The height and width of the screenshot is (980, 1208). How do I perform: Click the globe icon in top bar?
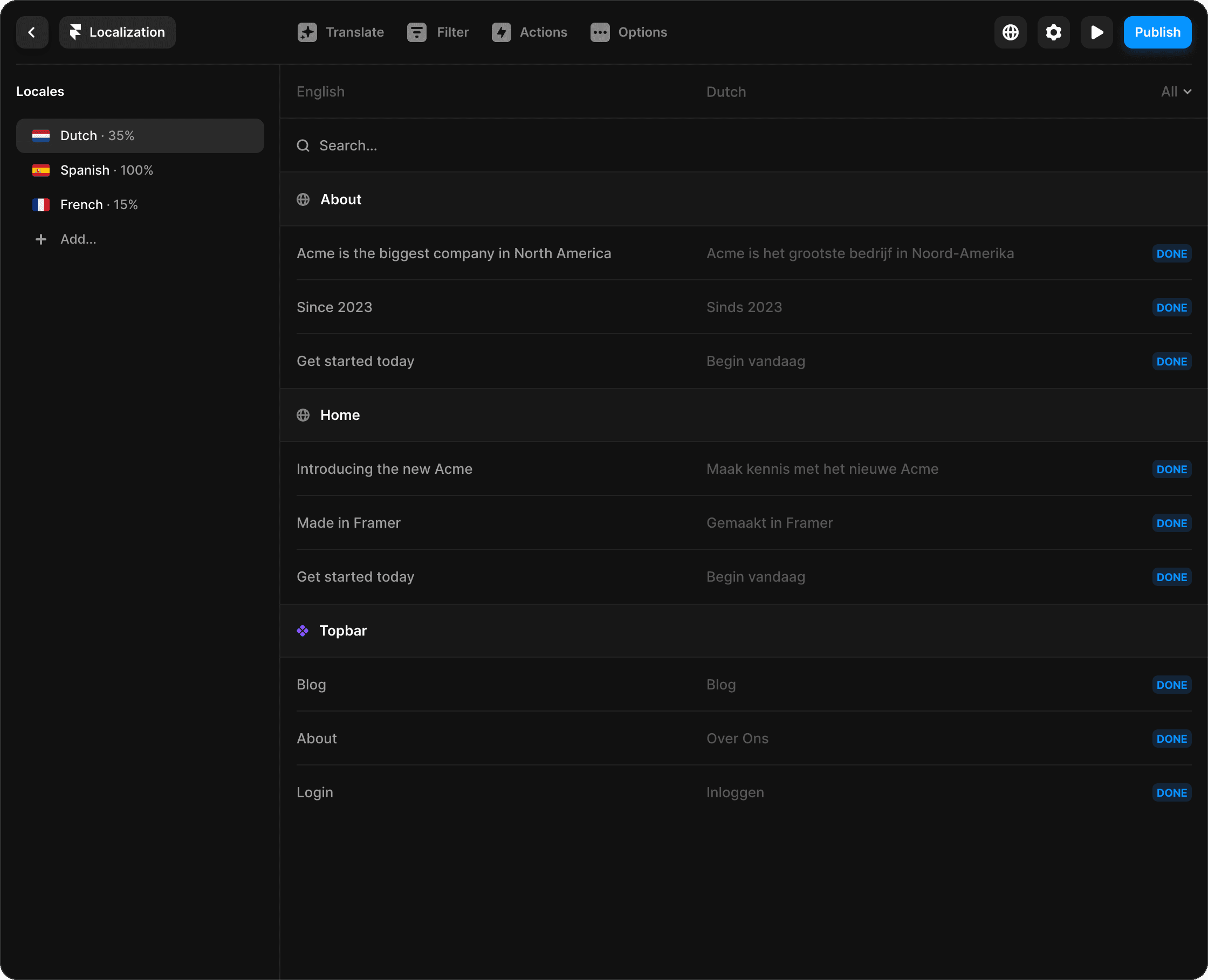[x=1010, y=32]
